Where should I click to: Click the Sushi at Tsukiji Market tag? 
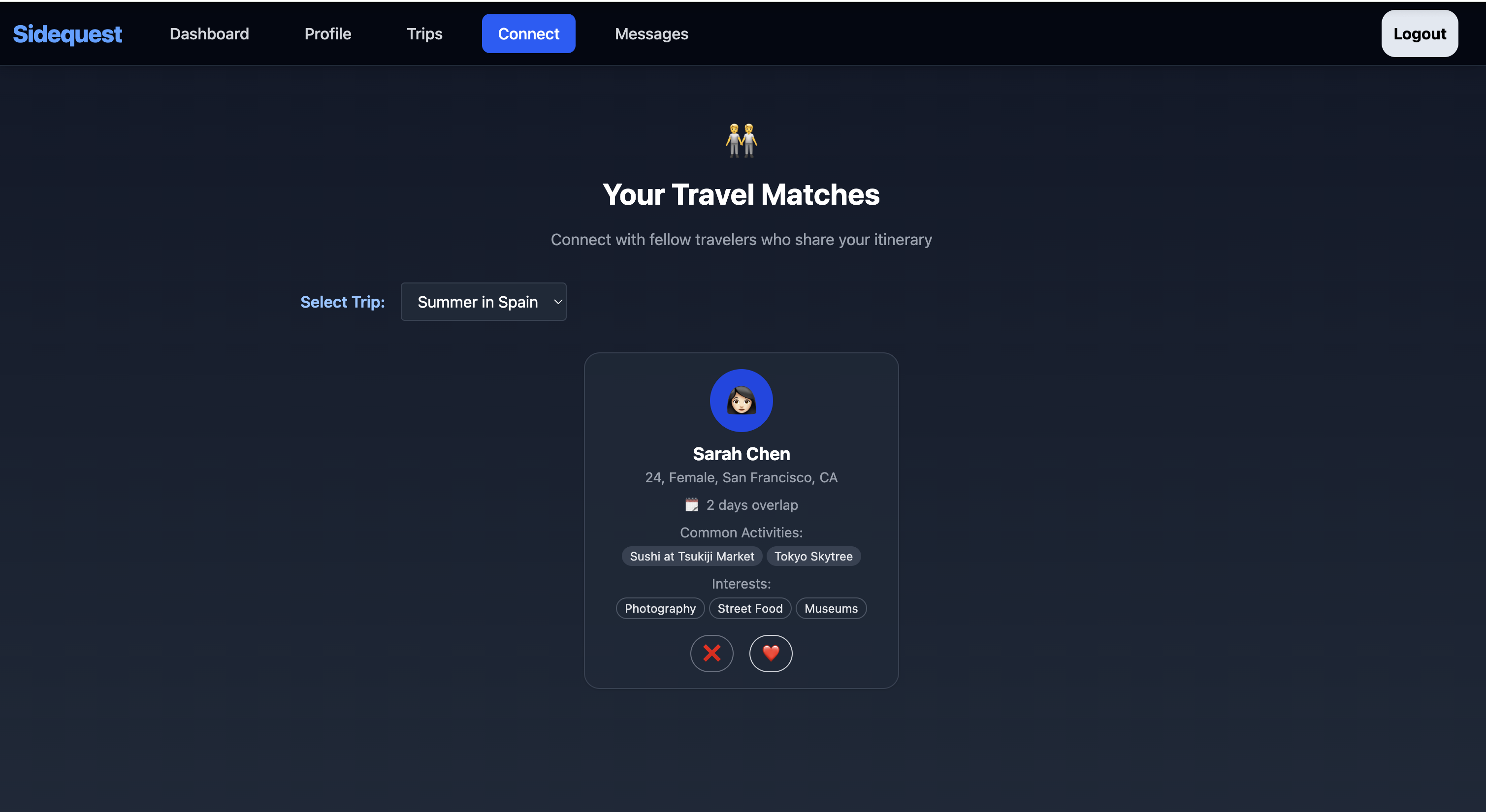coord(692,557)
